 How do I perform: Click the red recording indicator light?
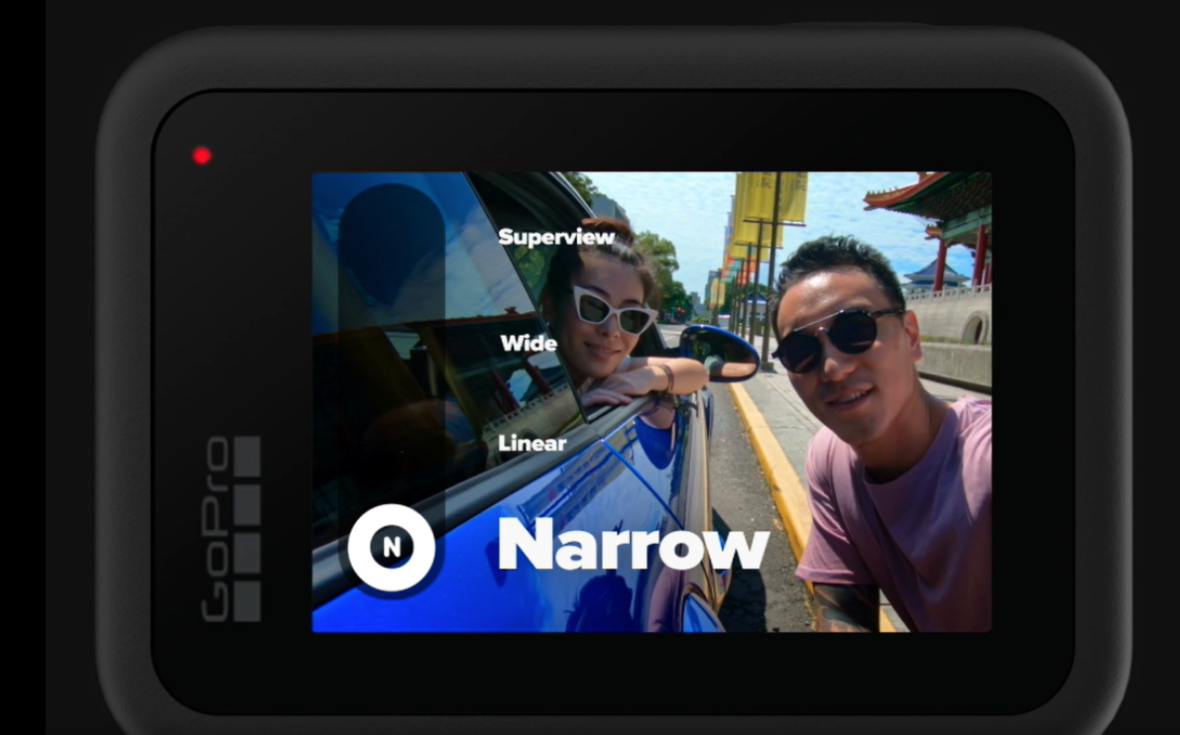tap(202, 155)
